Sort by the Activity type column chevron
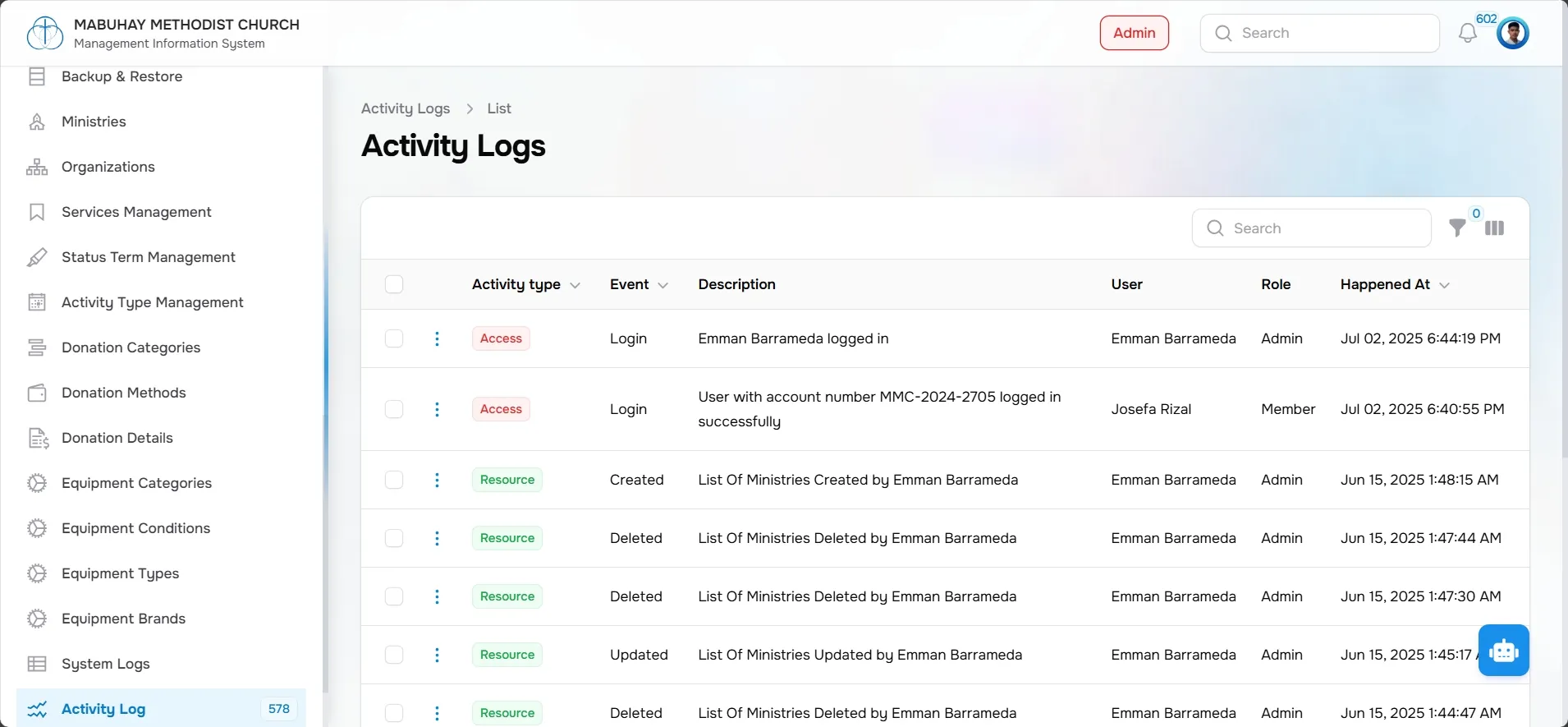Viewport: 1568px width, 727px height. [575, 285]
